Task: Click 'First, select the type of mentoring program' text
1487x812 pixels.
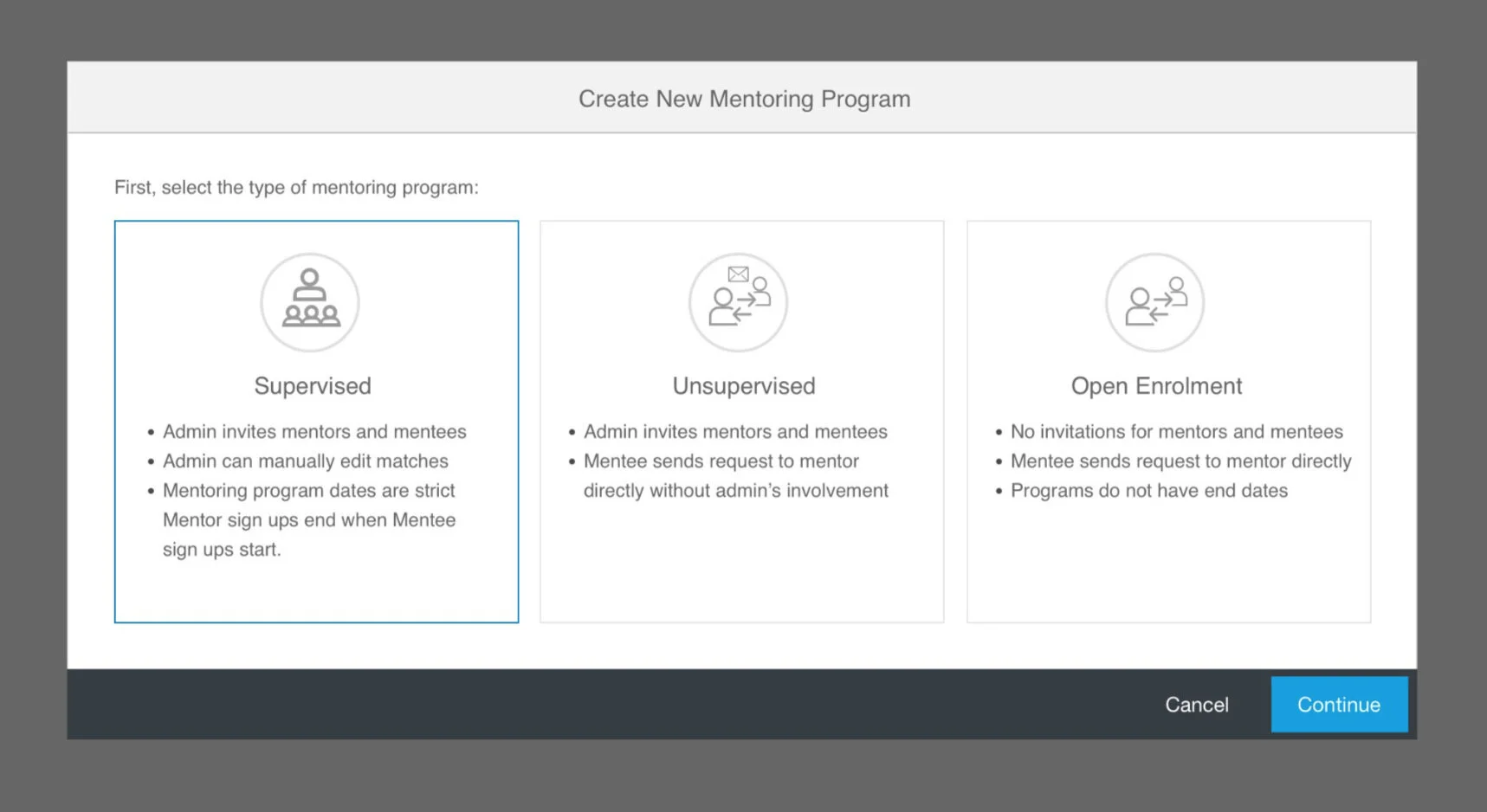Action: pyautogui.click(x=296, y=187)
